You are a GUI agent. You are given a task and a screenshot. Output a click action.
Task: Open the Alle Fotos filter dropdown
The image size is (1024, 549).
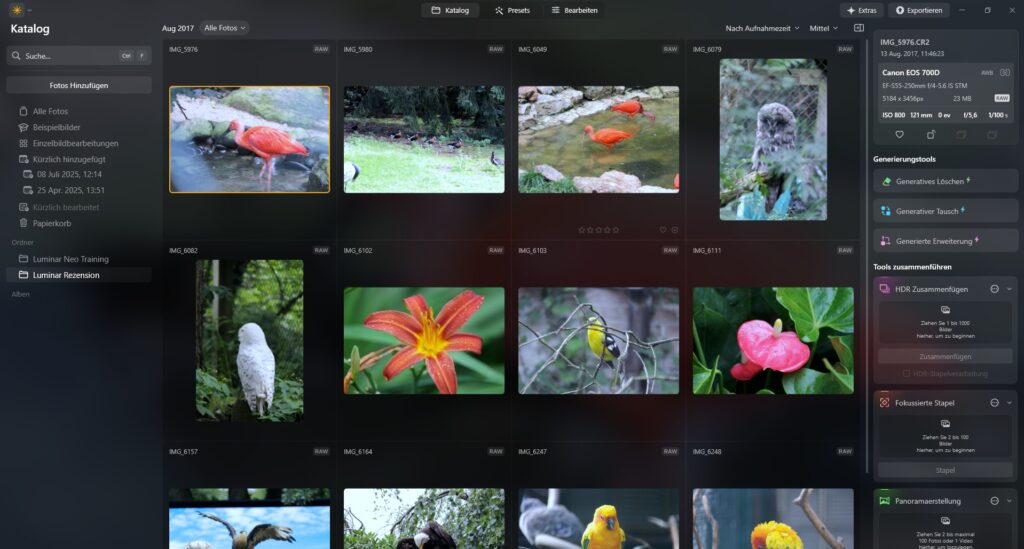224,28
